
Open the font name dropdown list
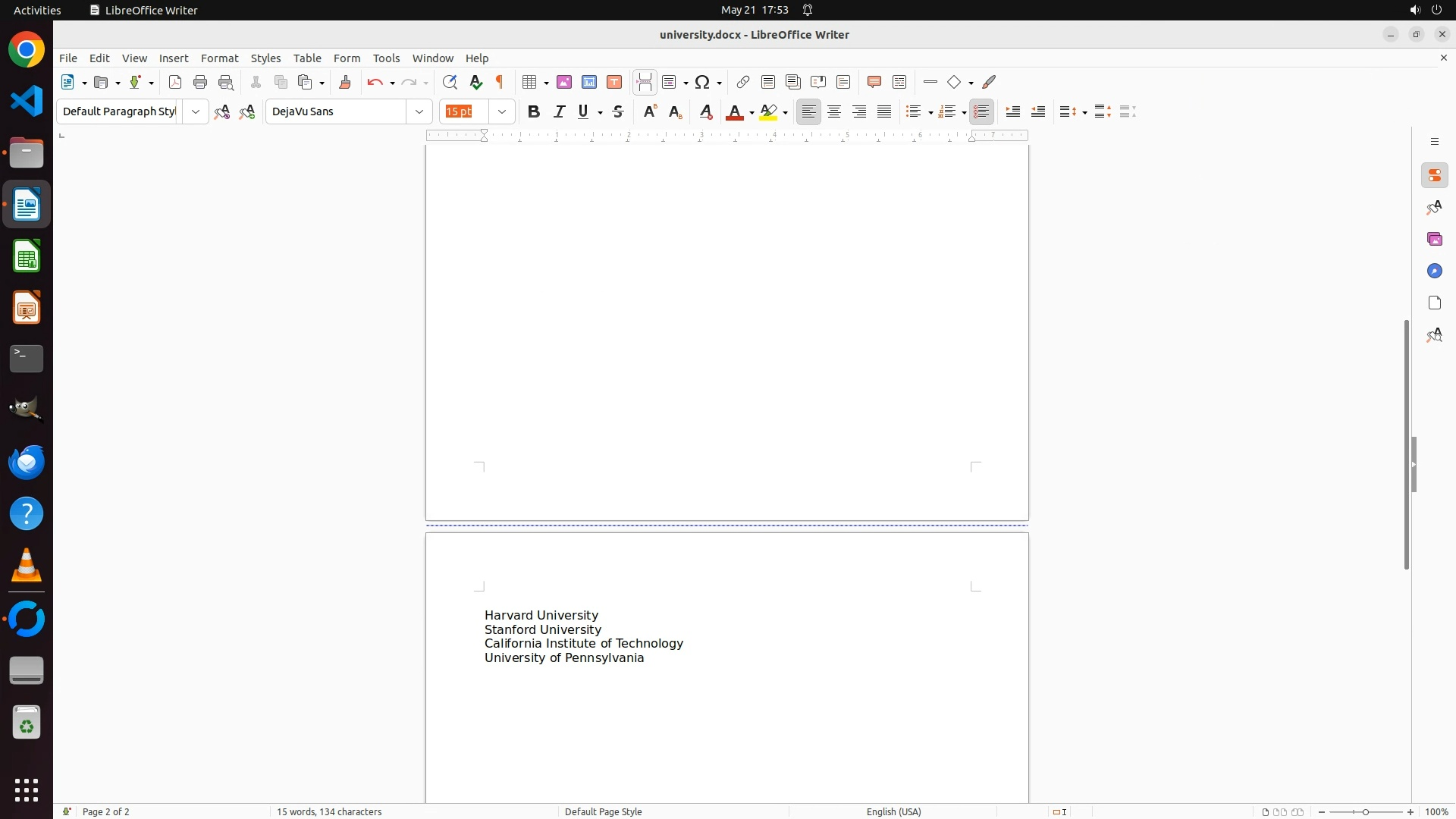click(419, 112)
